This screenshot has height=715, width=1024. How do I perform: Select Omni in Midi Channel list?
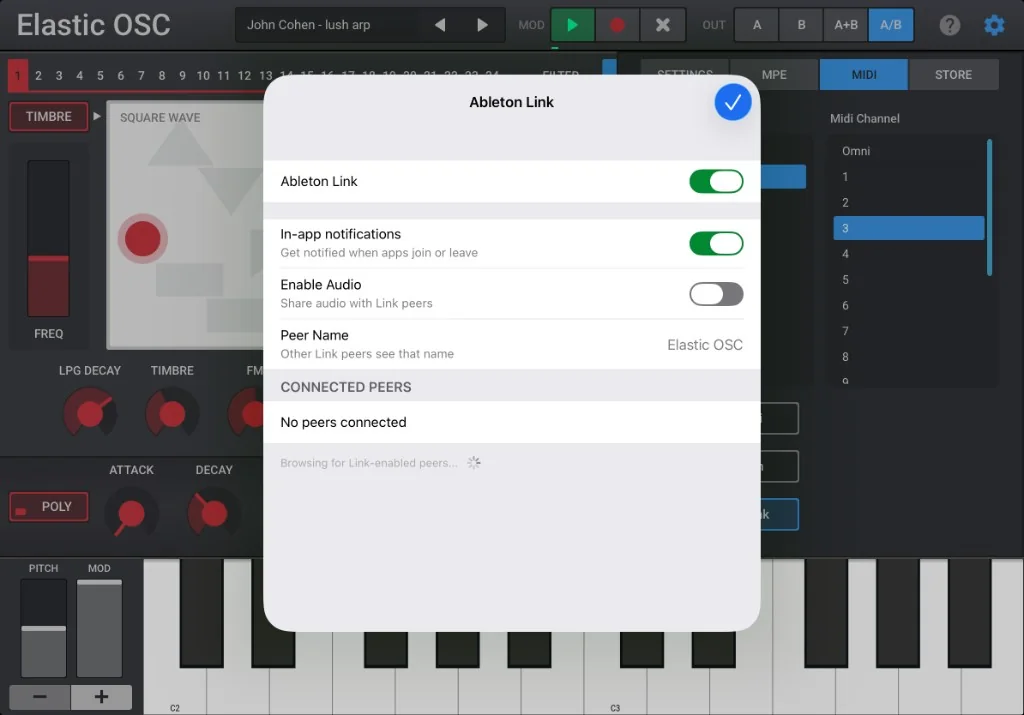point(908,151)
